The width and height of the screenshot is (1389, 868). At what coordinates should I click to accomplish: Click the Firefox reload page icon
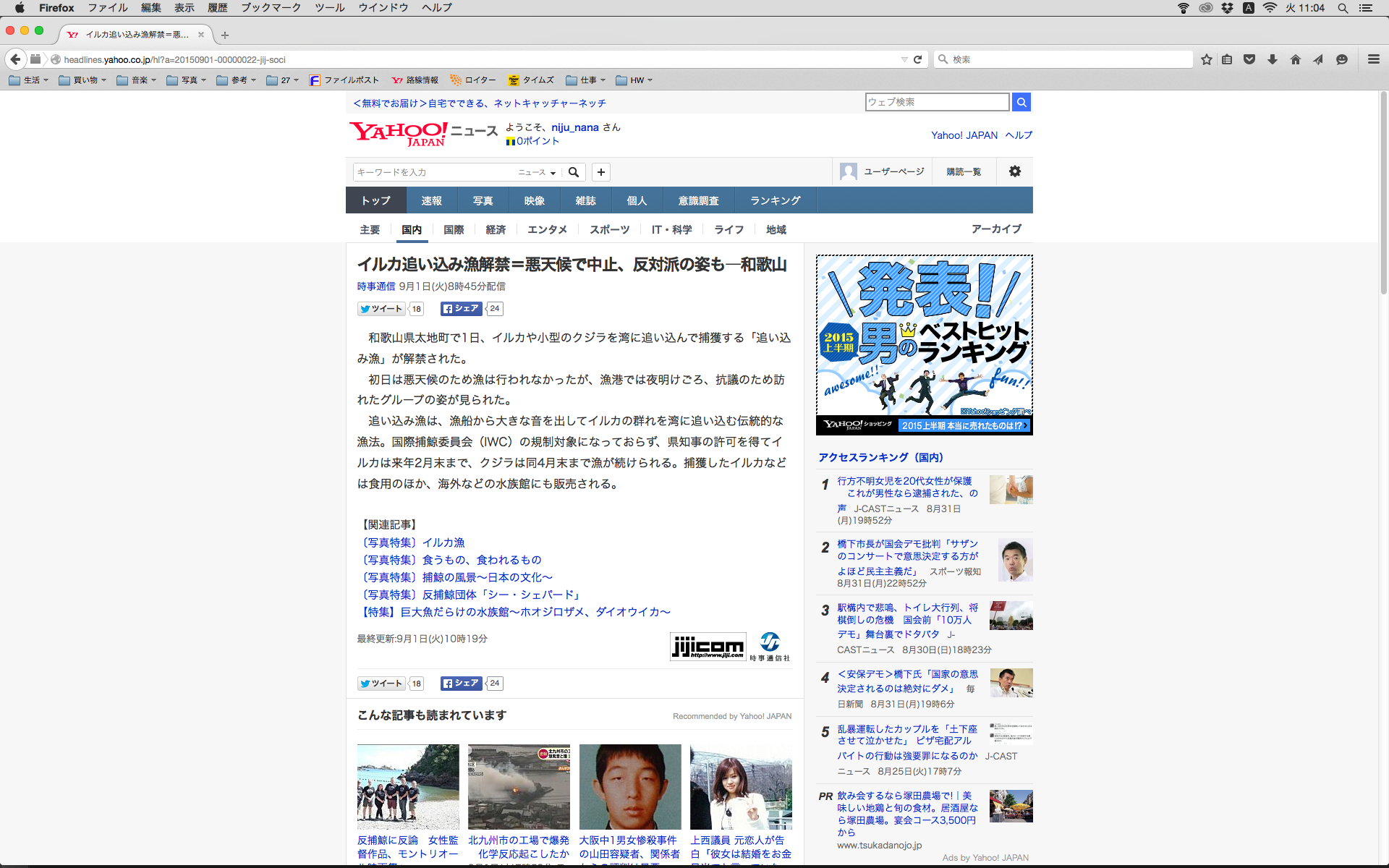point(917,59)
